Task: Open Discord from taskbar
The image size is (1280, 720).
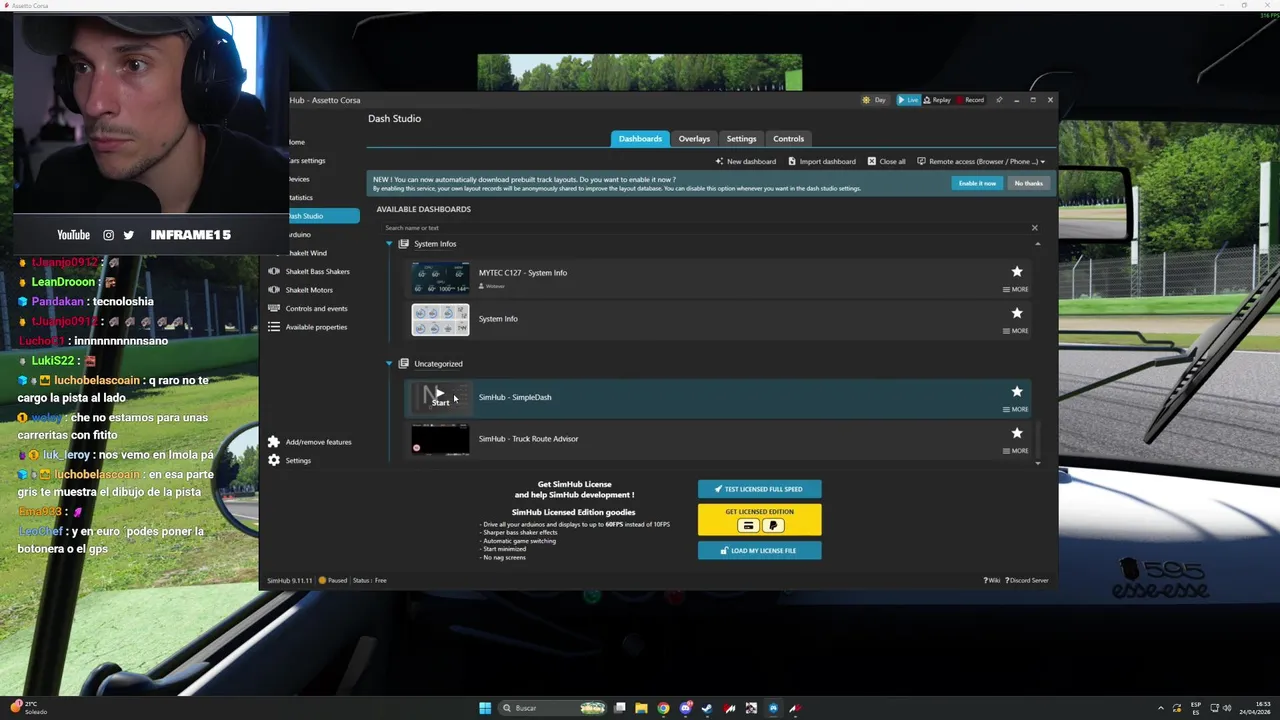Action: [x=685, y=708]
